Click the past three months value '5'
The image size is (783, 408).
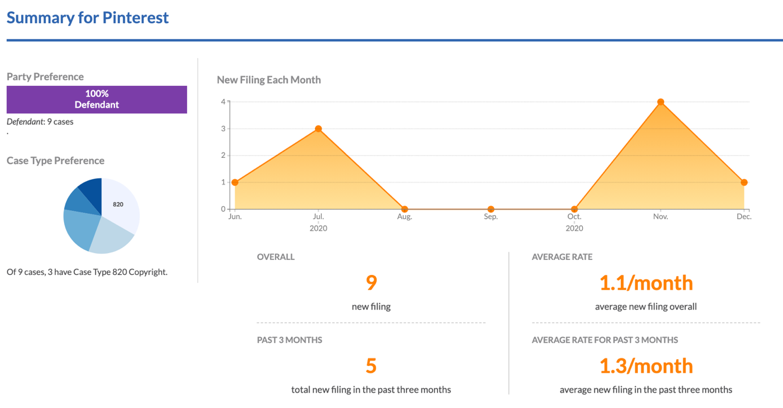[x=371, y=366]
